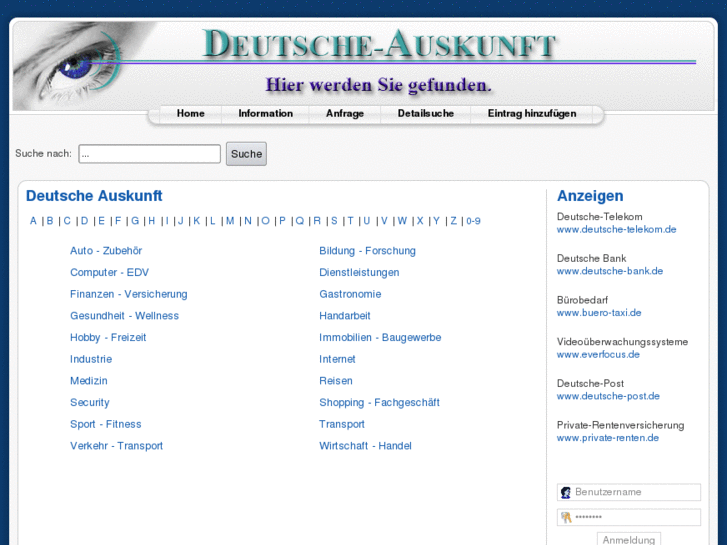This screenshot has height=545, width=727.
Task: Open the Industrie category
Action: (91, 359)
